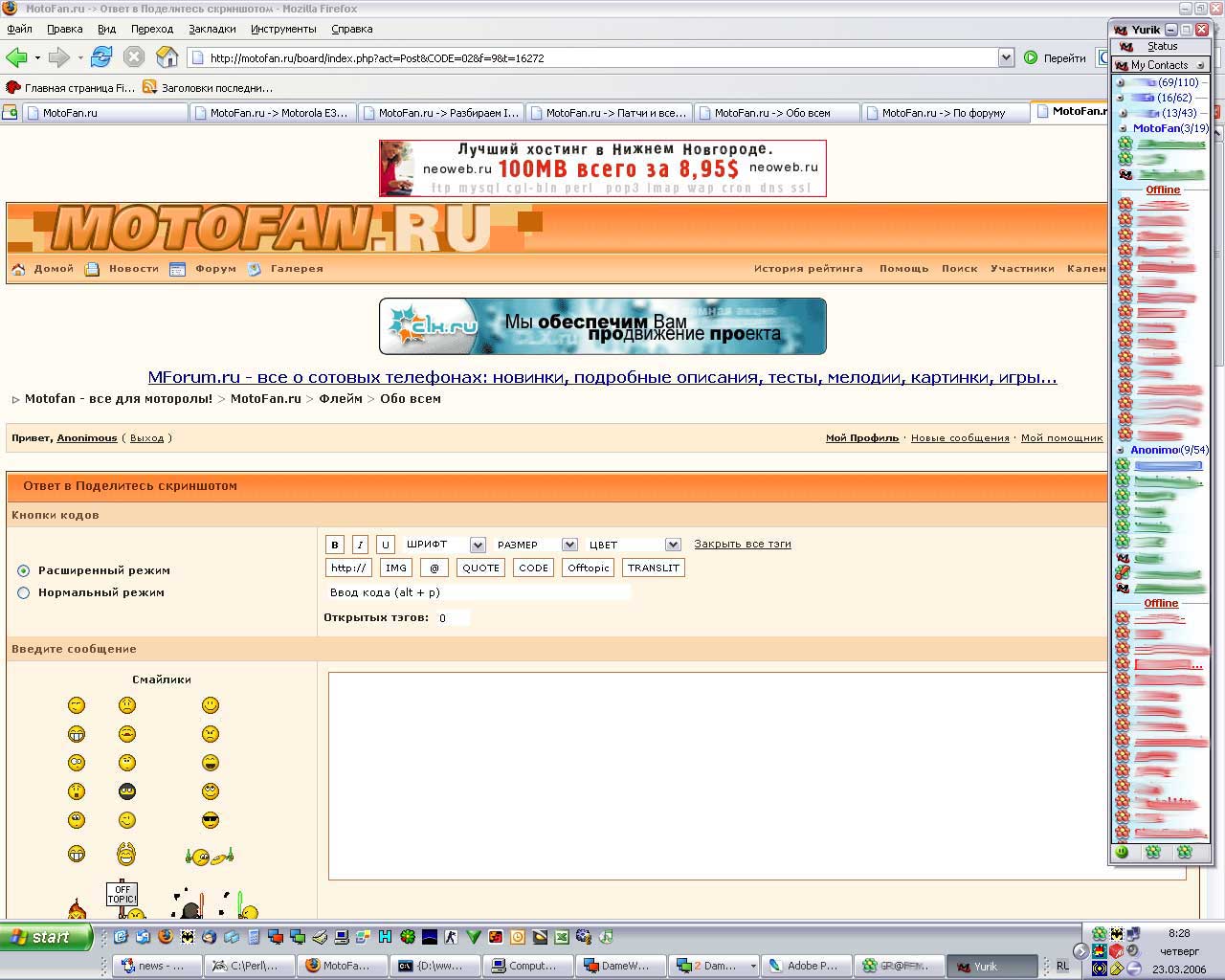This screenshot has width=1225, height=980.
Task: Click the Форум icon in navigation bar
Action: click(x=177, y=269)
